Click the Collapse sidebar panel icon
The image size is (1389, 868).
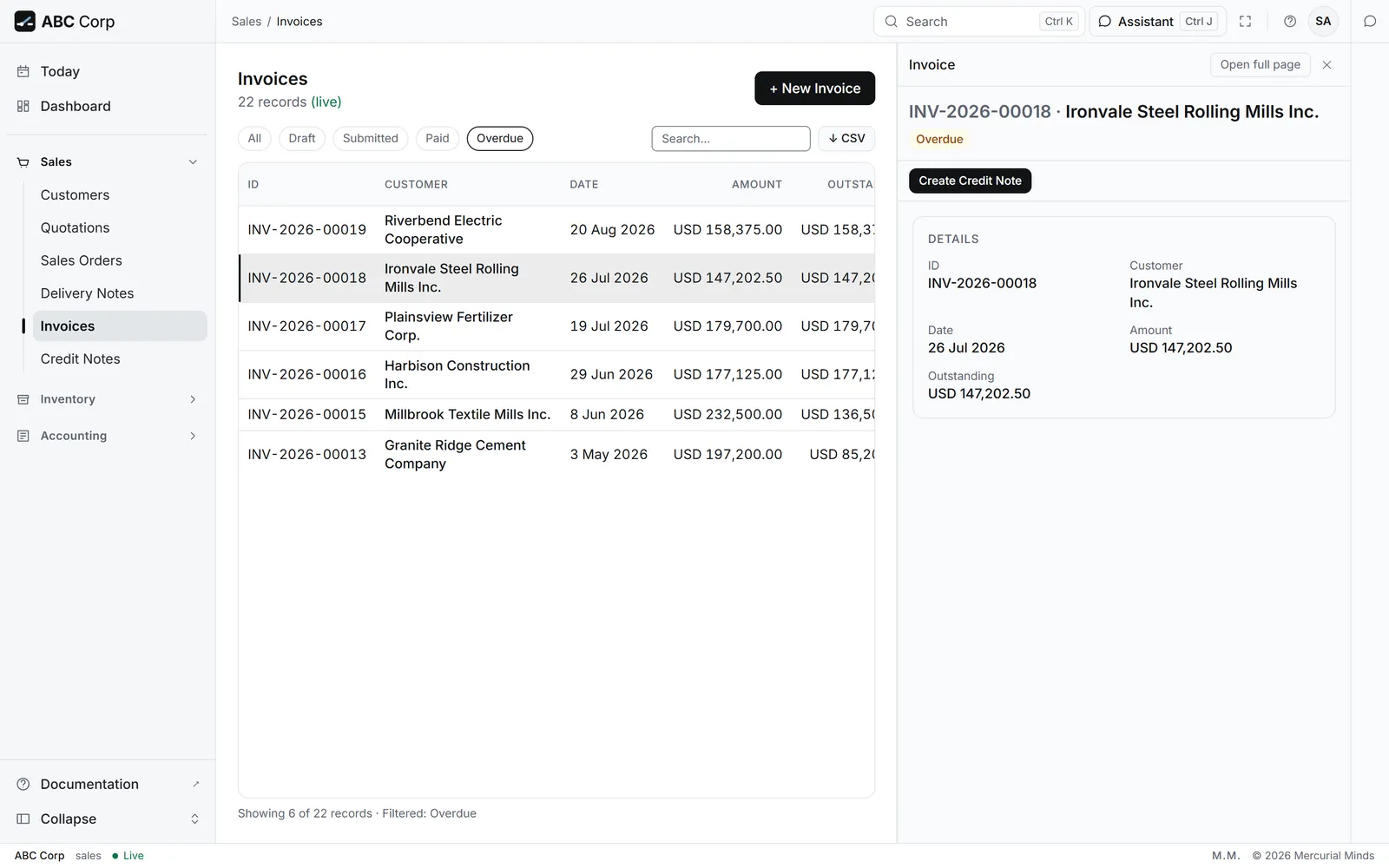tap(23, 819)
